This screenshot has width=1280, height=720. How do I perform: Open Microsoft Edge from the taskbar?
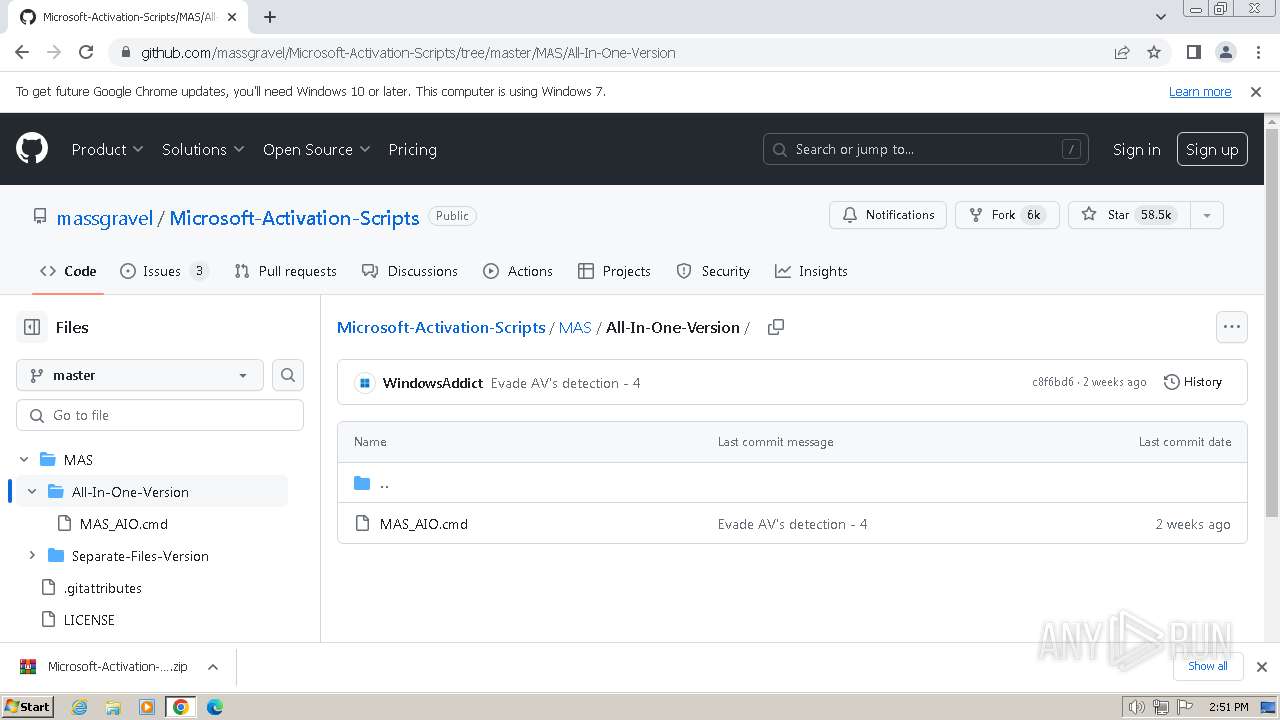(215, 707)
